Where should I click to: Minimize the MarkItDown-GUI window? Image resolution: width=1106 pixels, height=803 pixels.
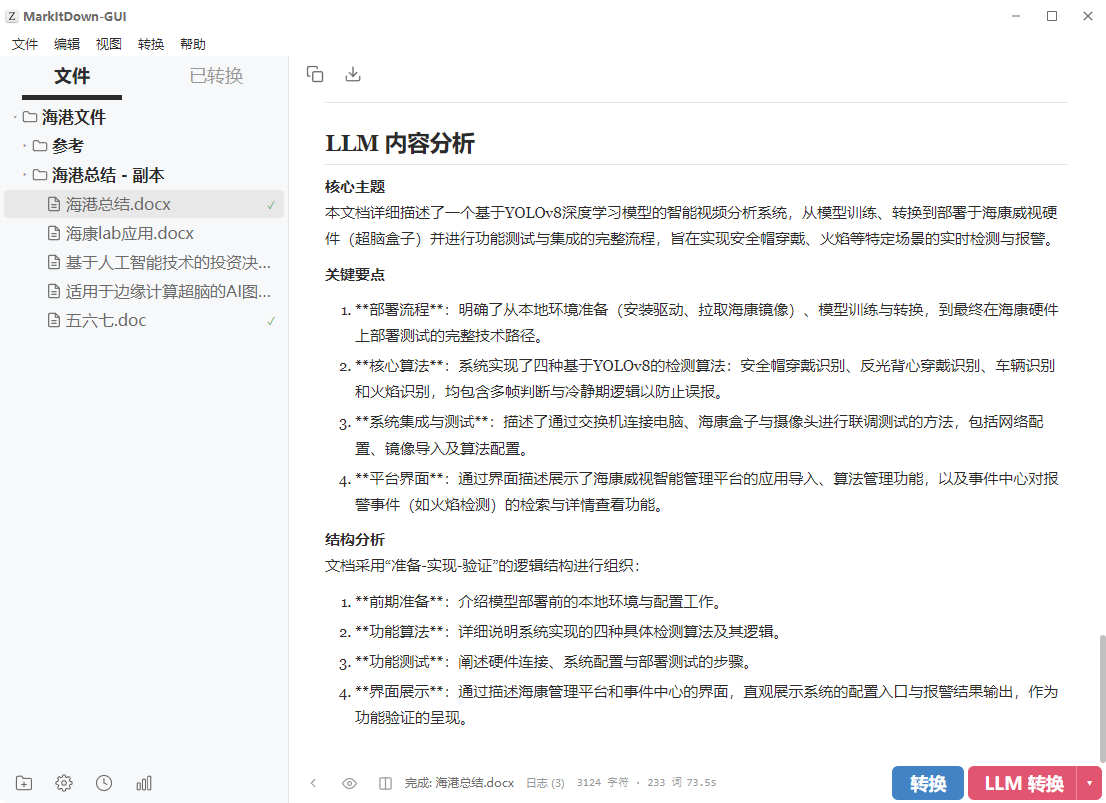point(1016,16)
